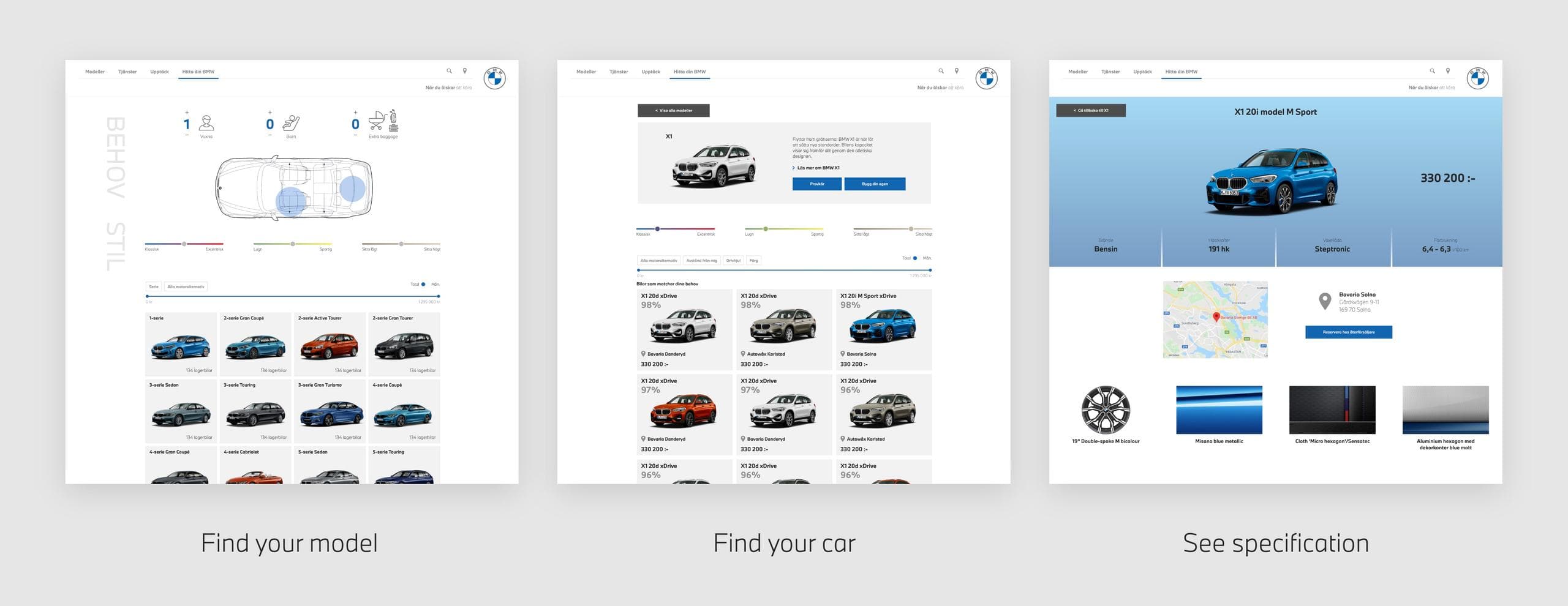Click red map marker on Solna map
Screen dimensions: 1568x606
click(1216, 317)
